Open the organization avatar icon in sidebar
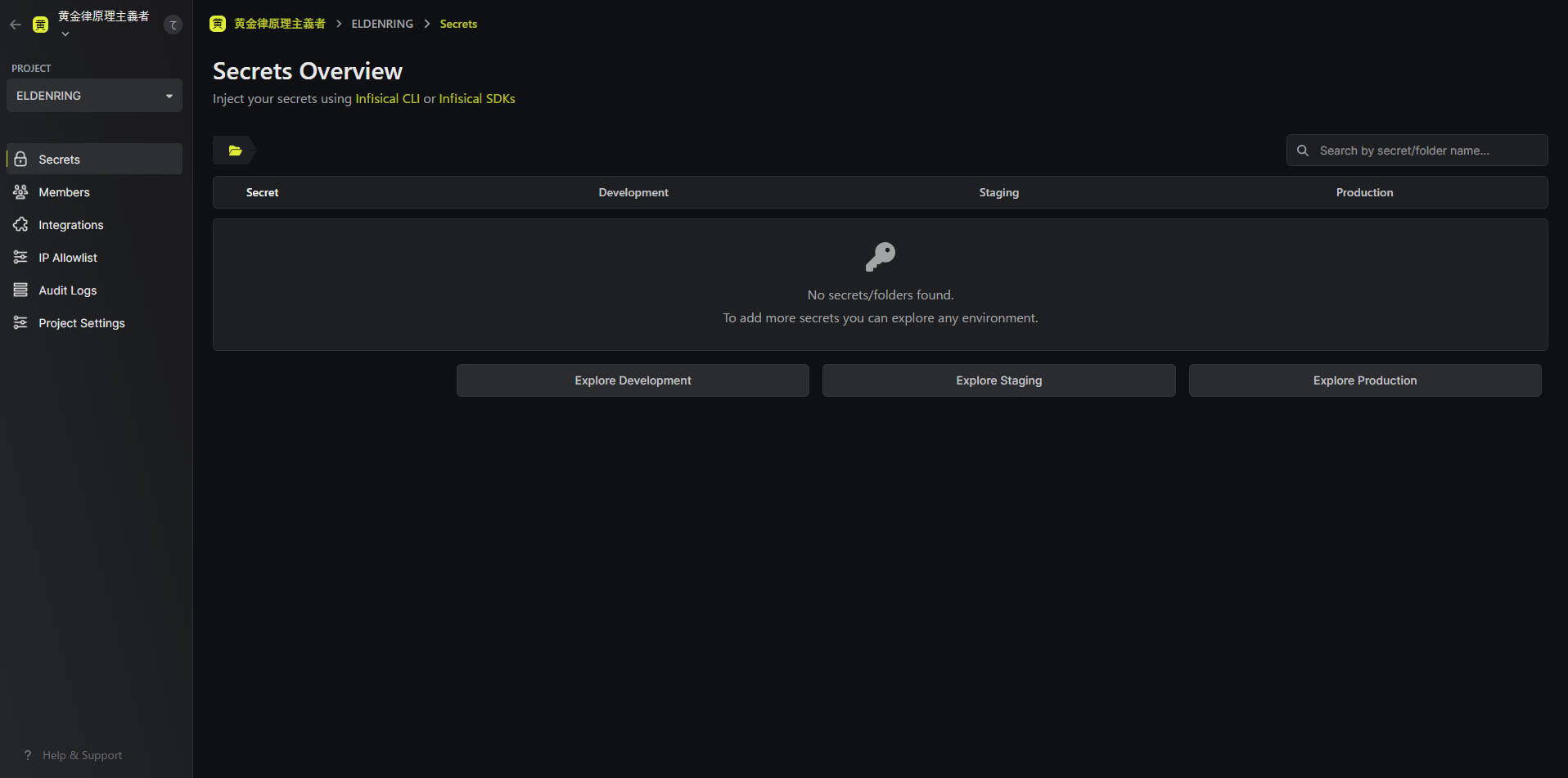1568x778 pixels. [40, 25]
